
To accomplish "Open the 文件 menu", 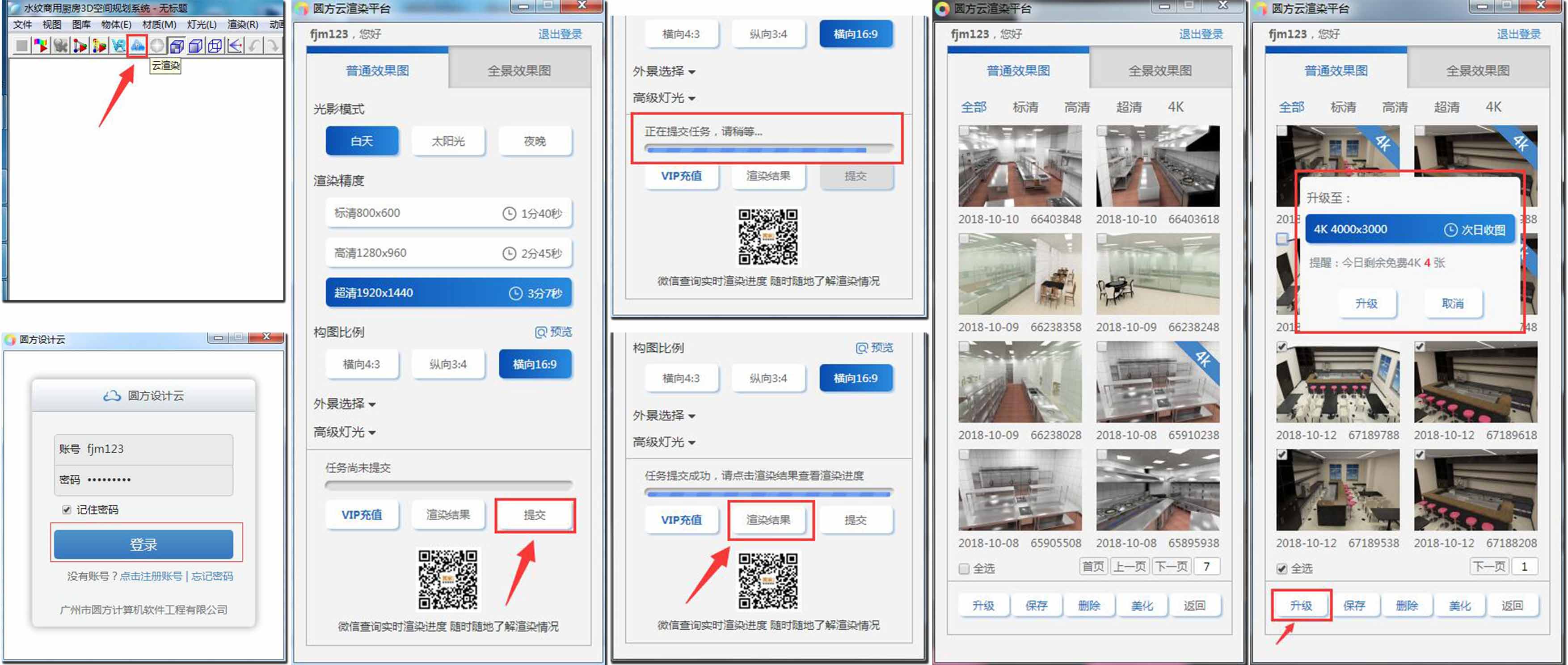I will [22, 24].
